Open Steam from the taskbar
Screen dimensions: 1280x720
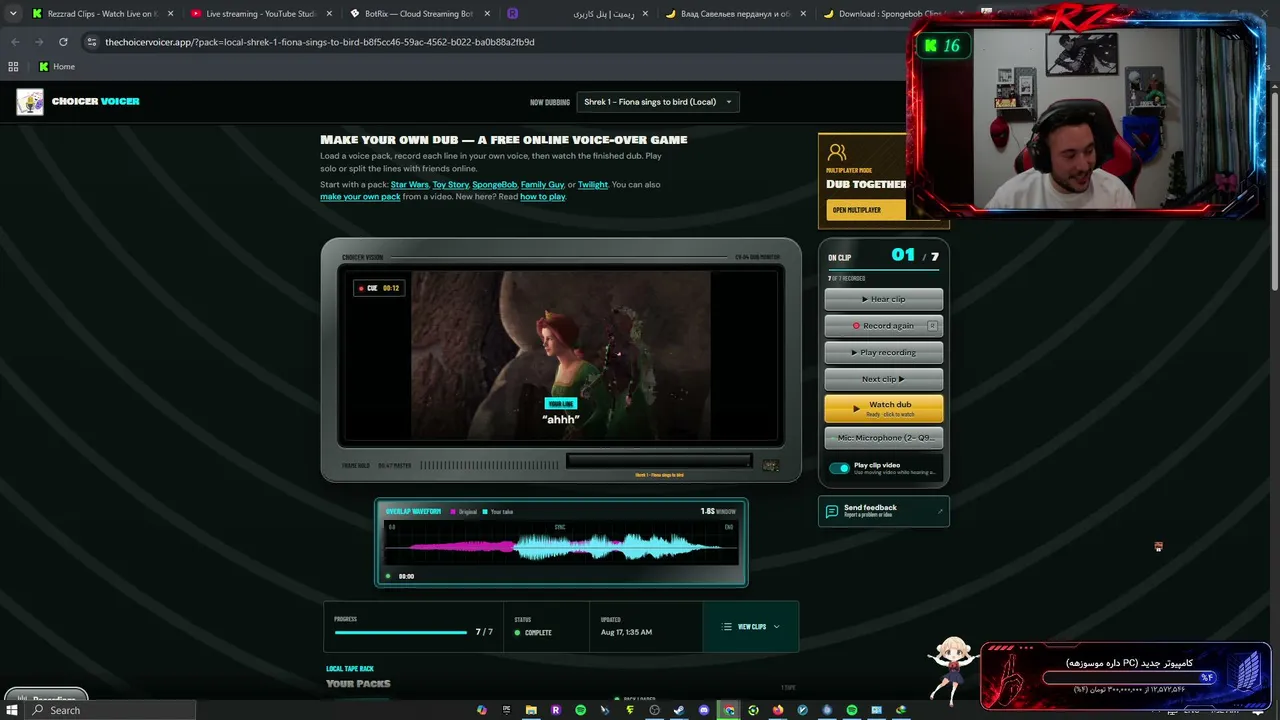point(679,710)
